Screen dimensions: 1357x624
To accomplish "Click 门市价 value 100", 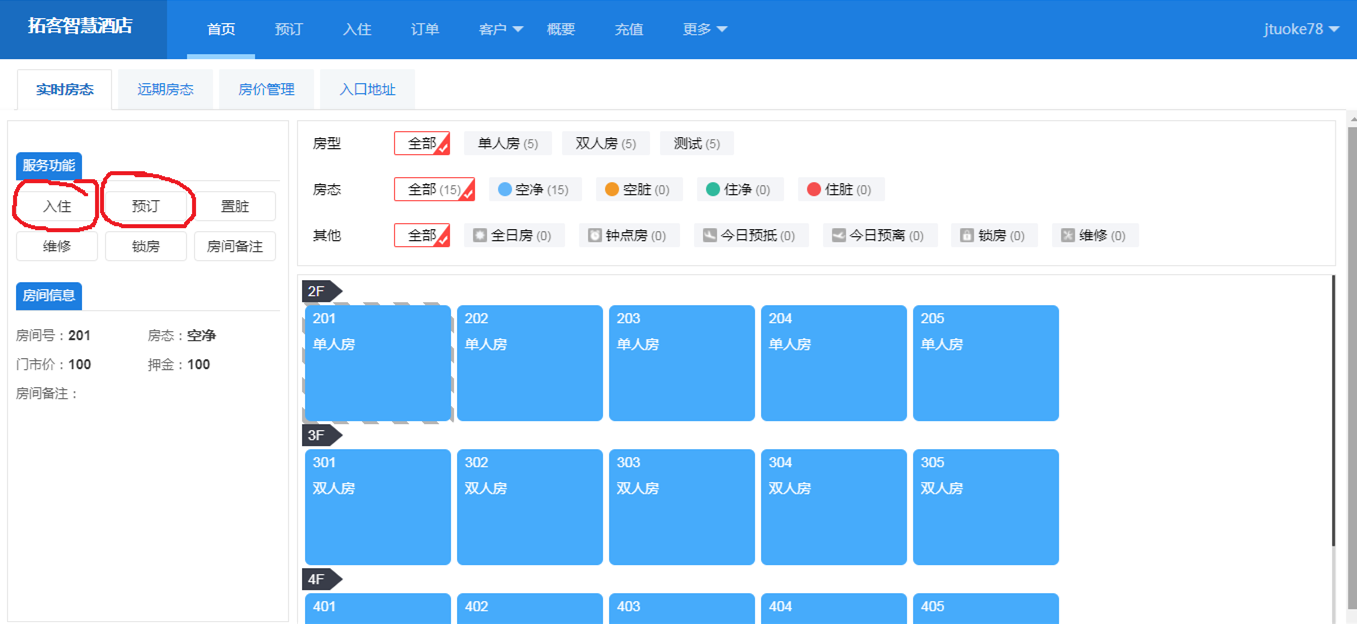I will coord(80,365).
